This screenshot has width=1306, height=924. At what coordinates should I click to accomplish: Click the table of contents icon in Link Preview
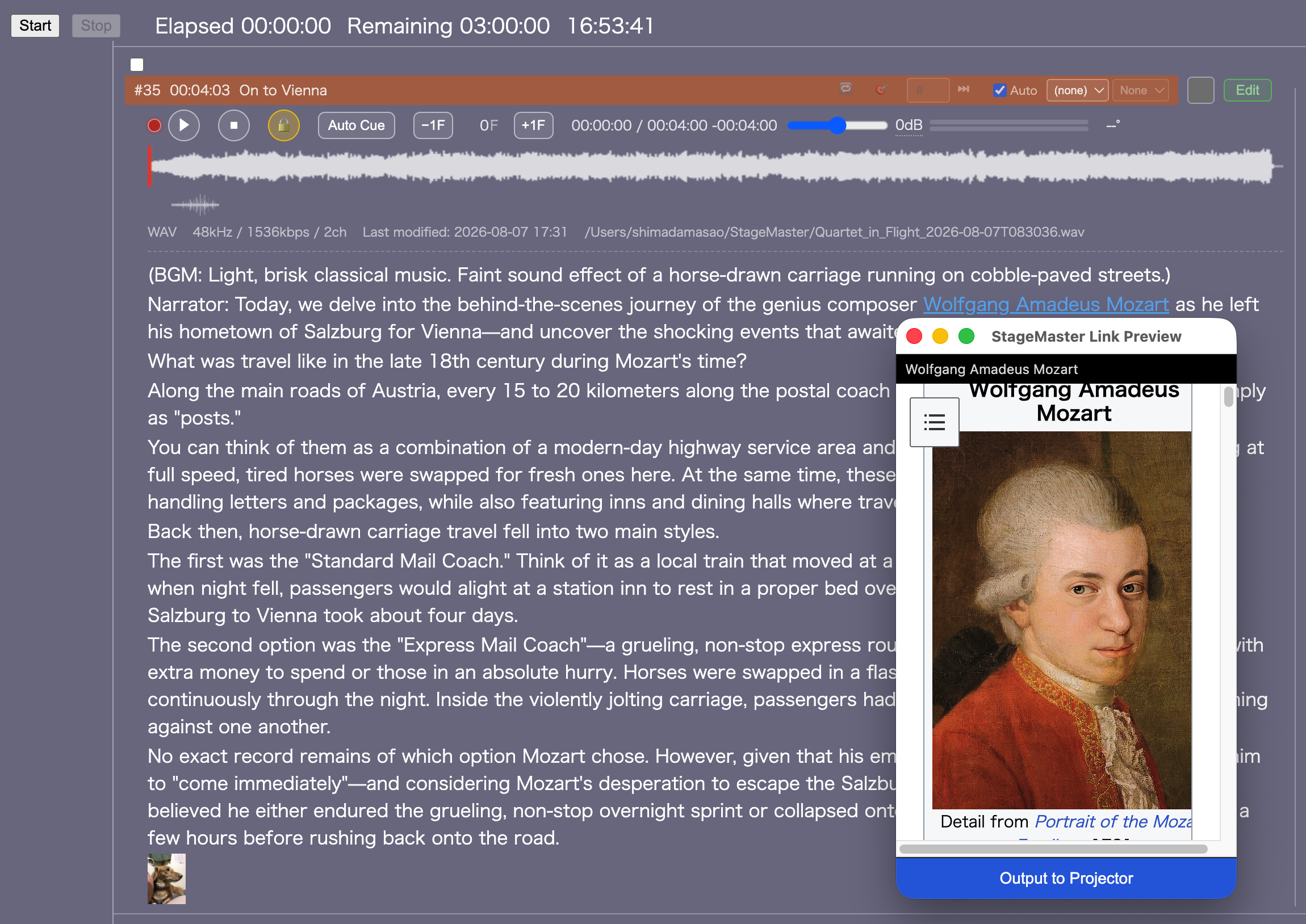935,422
